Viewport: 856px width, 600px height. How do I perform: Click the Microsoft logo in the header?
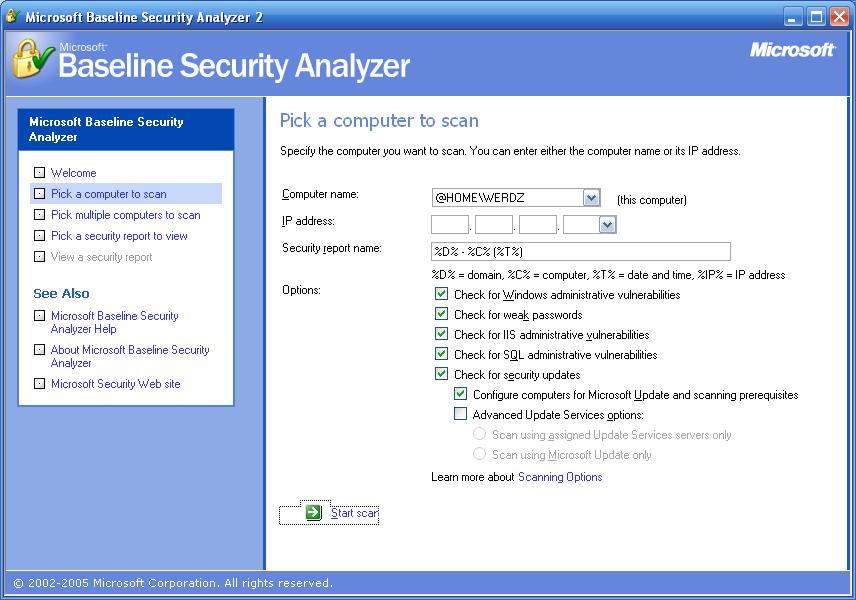coord(792,50)
